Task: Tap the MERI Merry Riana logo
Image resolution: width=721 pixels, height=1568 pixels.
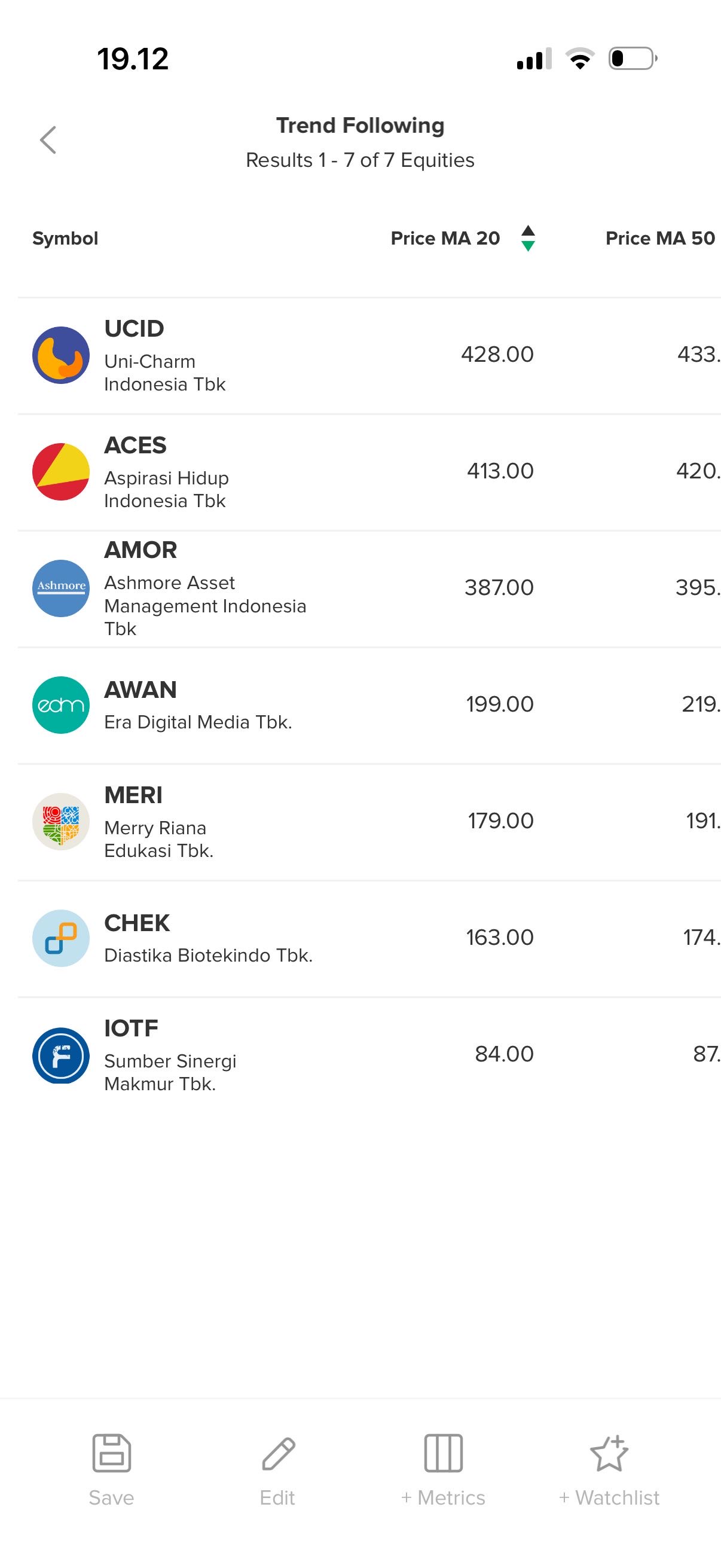Action: click(x=61, y=821)
